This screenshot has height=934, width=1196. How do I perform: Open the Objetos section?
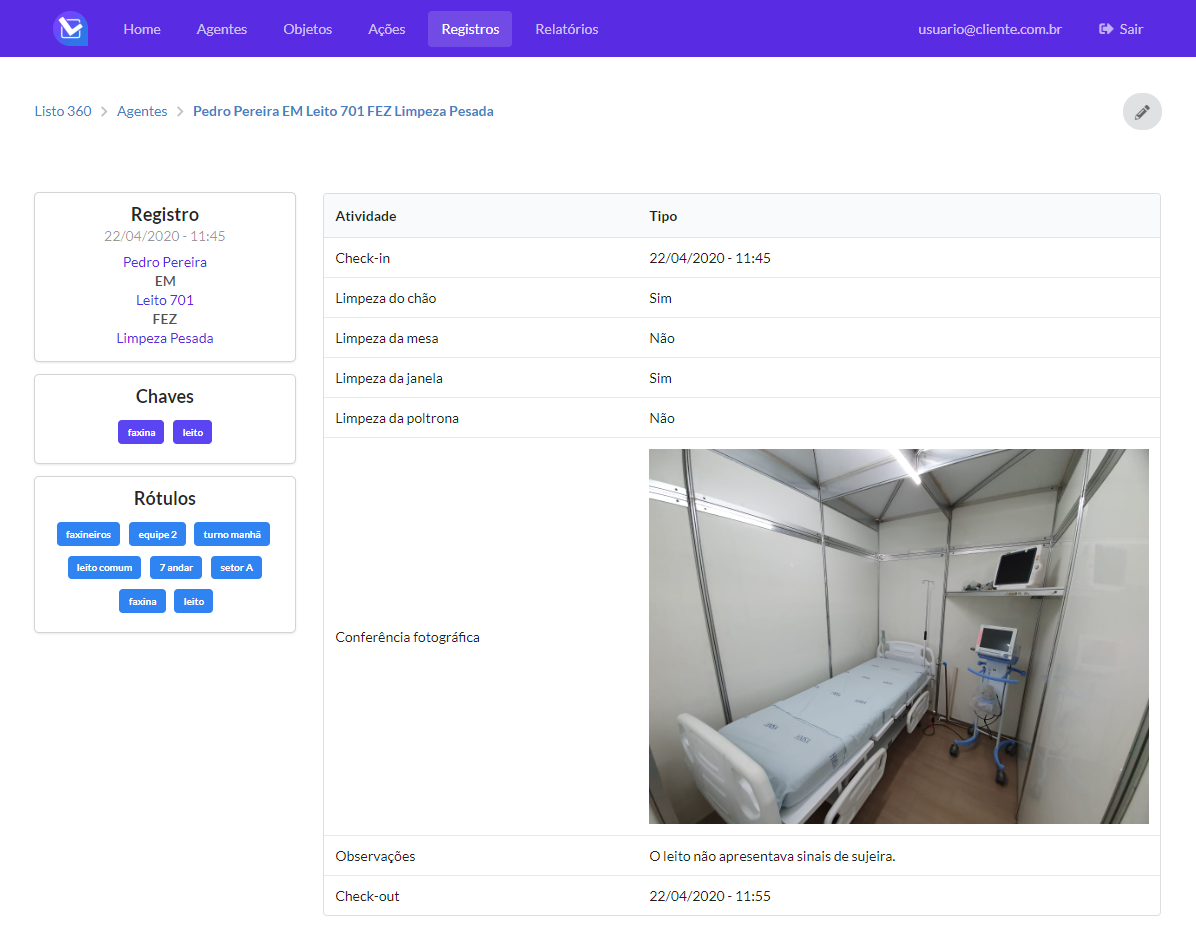click(307, 29)
